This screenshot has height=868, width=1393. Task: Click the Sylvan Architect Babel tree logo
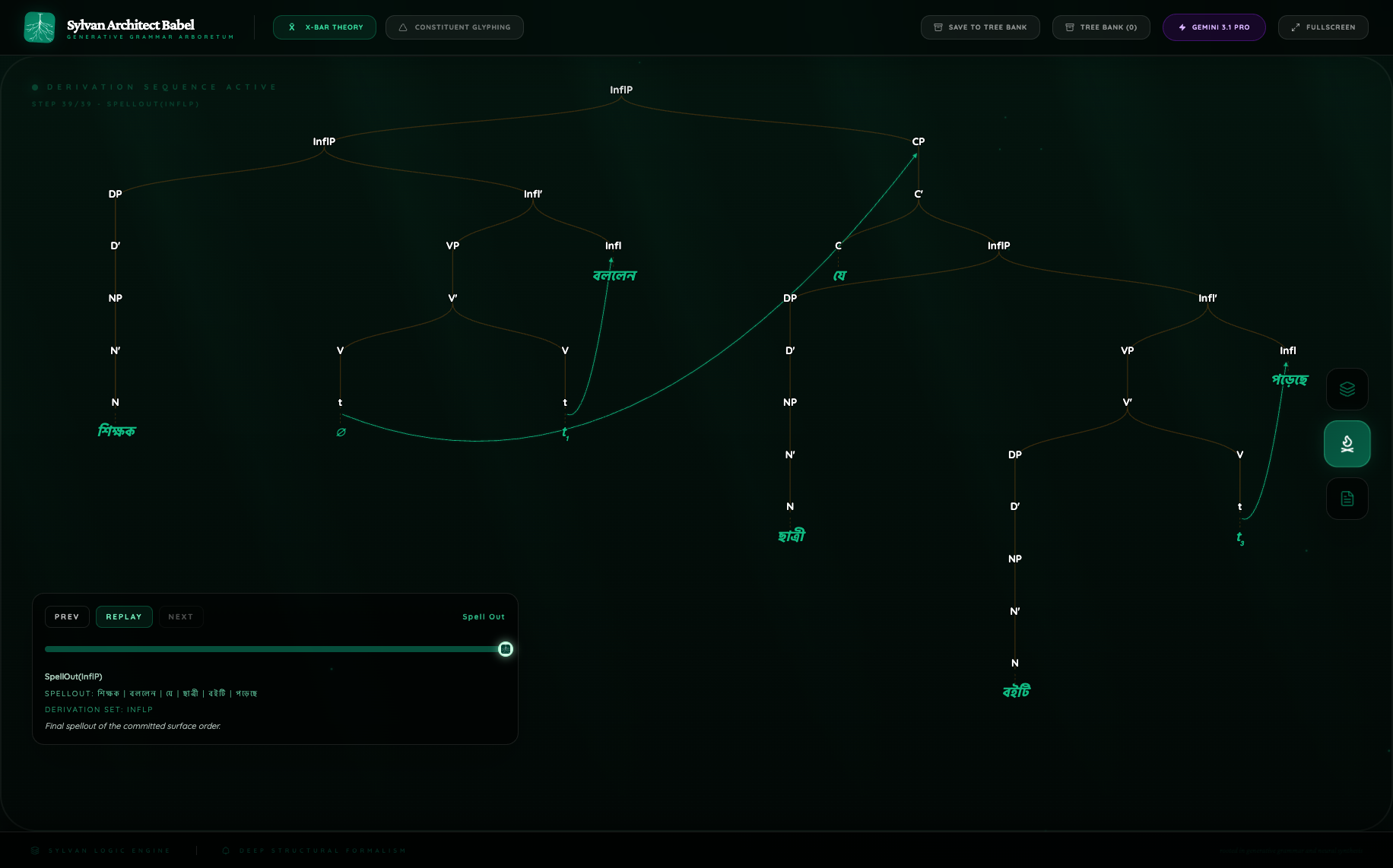[40, 27]
